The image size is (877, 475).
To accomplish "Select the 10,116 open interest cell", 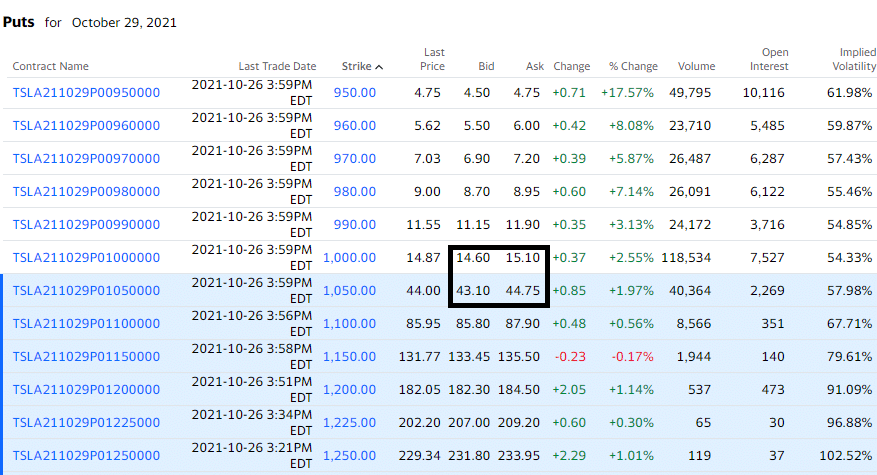I will click(x=763, y=92).
